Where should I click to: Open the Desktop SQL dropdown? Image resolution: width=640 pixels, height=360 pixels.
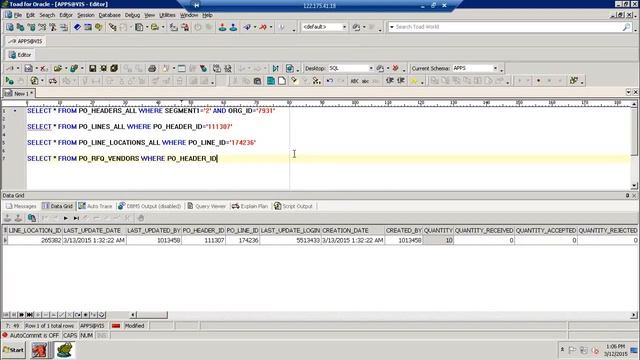click(371, 68)
